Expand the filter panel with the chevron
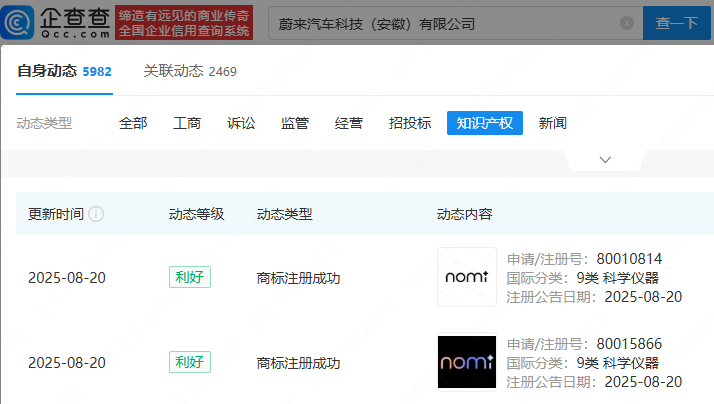 coord(605,160)
